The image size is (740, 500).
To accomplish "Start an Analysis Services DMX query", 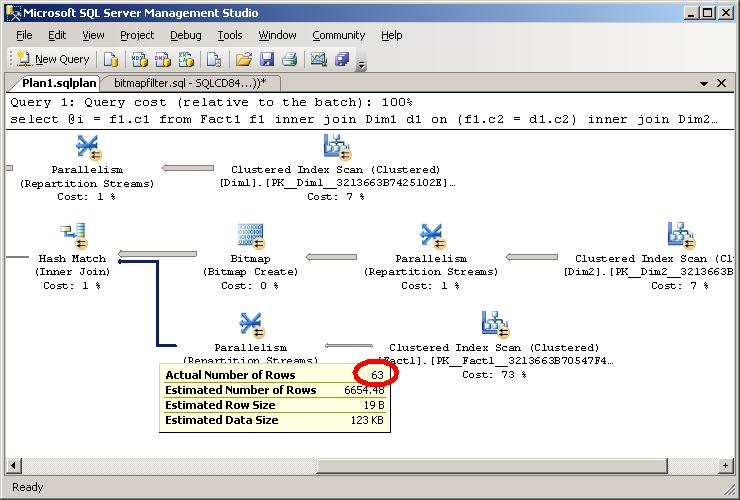I will pyautogui.click(x=162, y=59).
